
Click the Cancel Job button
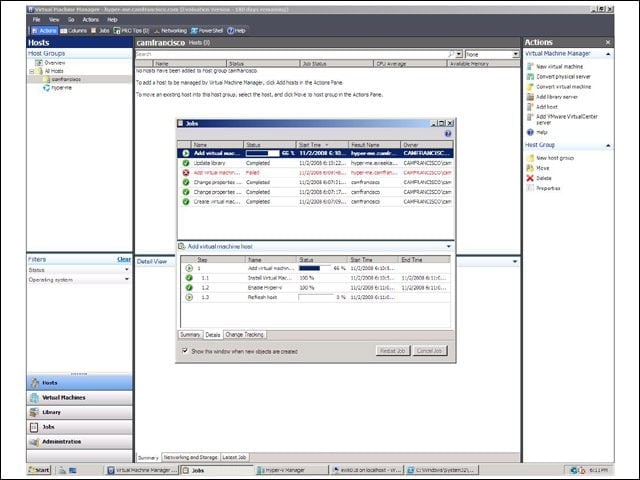pos(430,351)
